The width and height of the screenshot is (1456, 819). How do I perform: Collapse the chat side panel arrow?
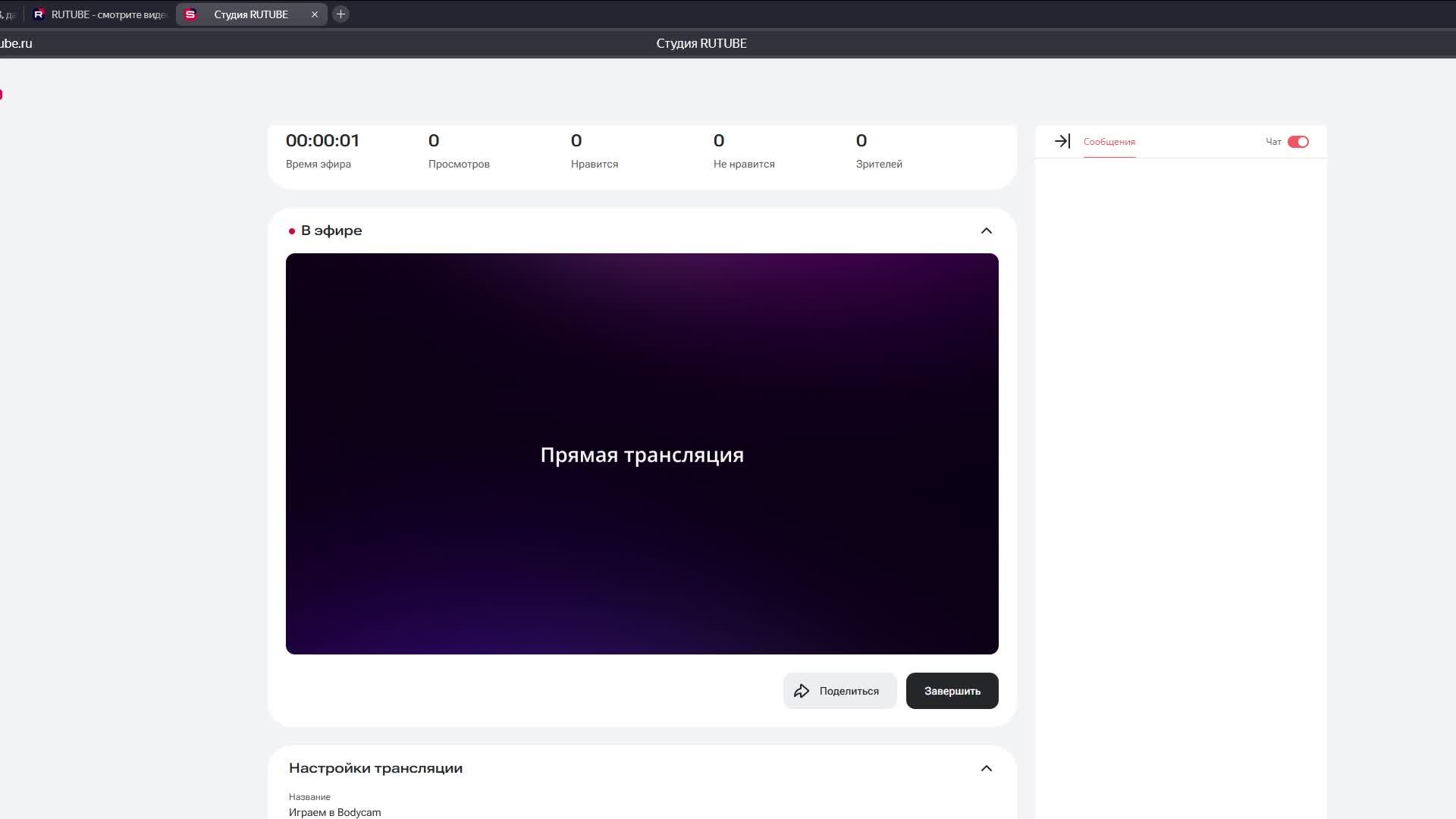(x=1062, y=141)
